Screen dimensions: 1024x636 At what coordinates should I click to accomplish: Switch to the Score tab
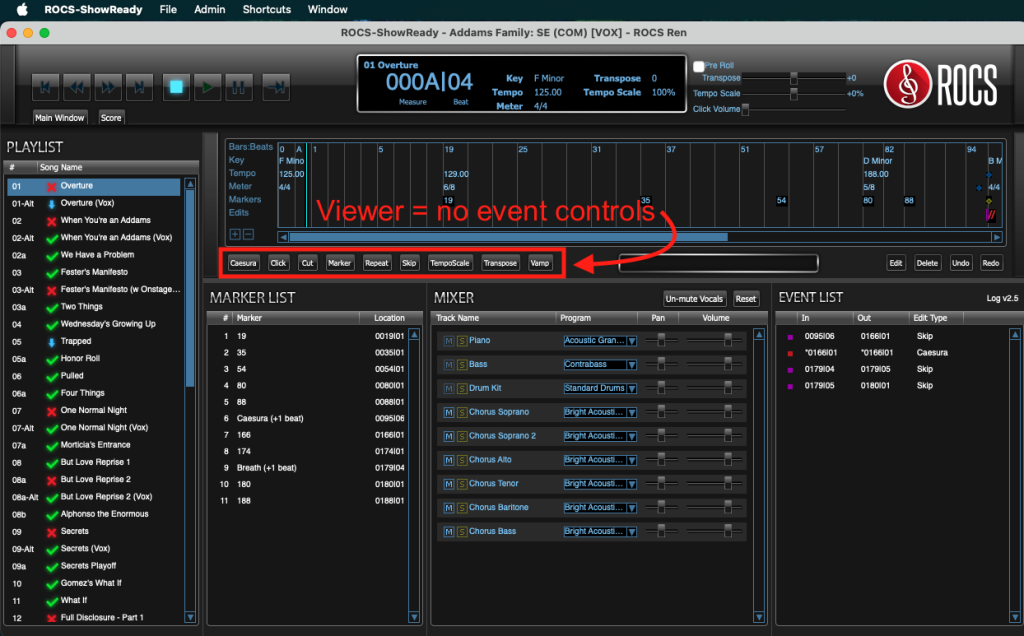coord(111,118)
